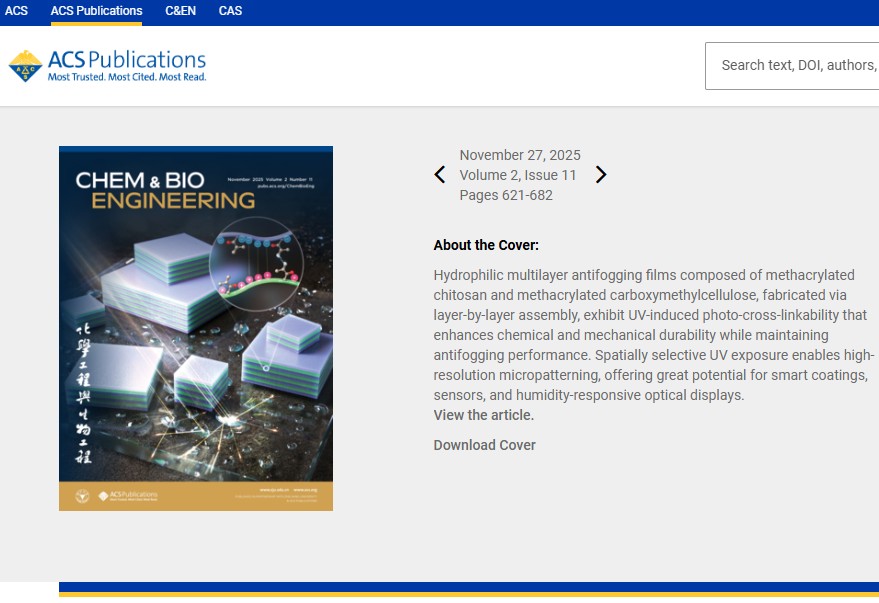Click the ACS Publications logo
879x603 pixels.
(x=108, y=66)
